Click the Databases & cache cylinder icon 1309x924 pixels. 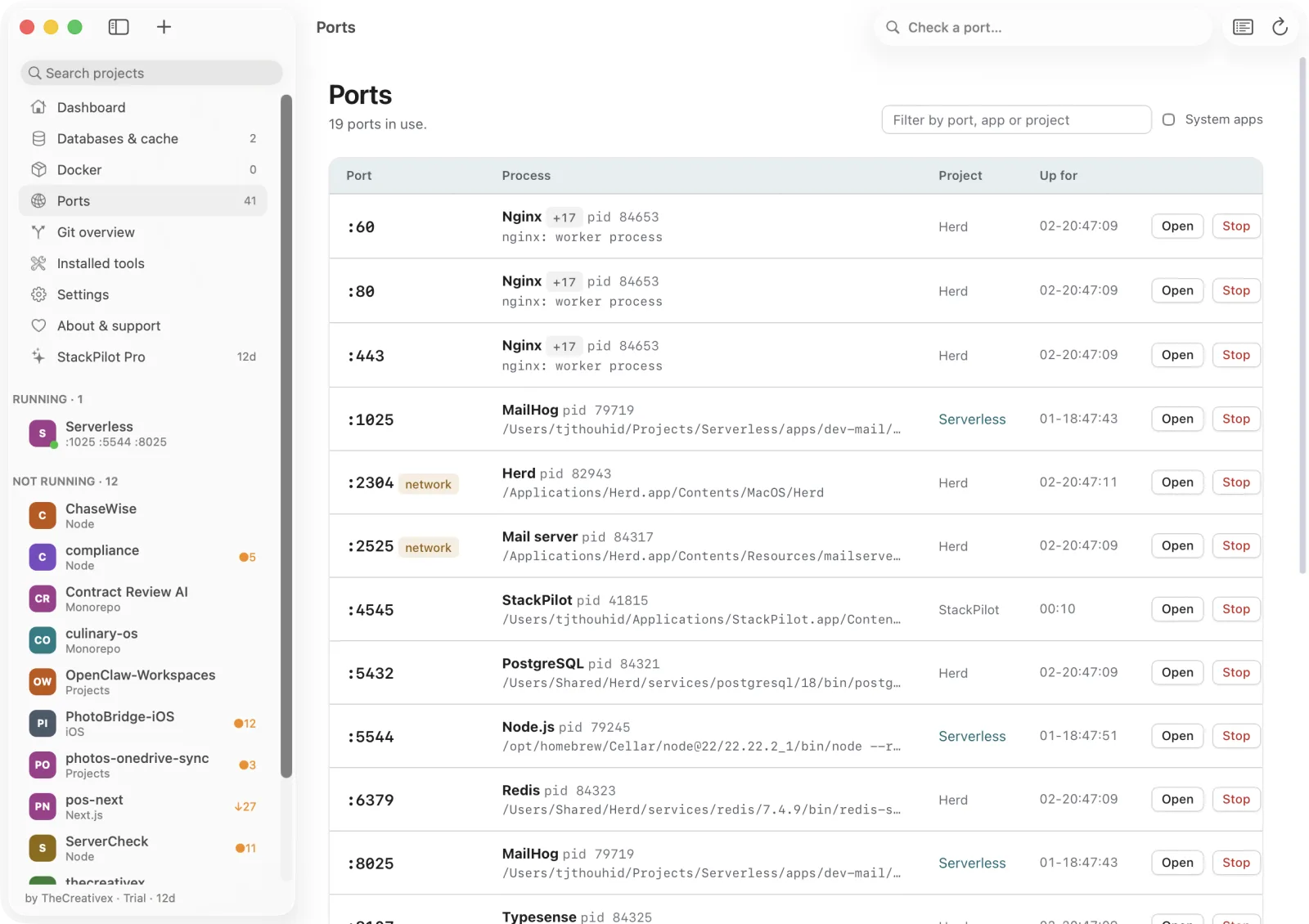pyautogui.click(x=38, y=138)
